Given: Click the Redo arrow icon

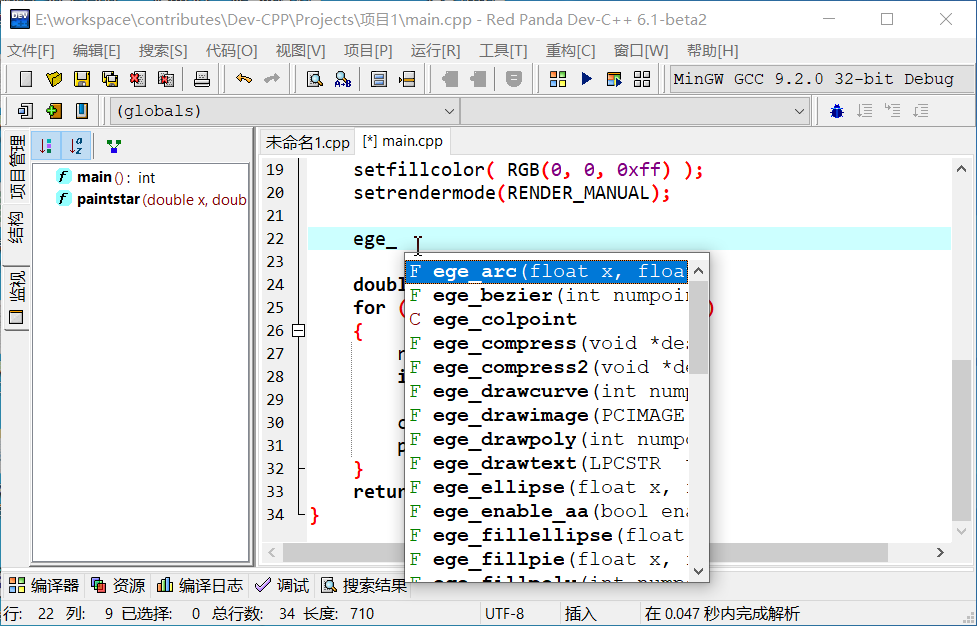Looking at the screenshot, I should click(x=272, y=79).
